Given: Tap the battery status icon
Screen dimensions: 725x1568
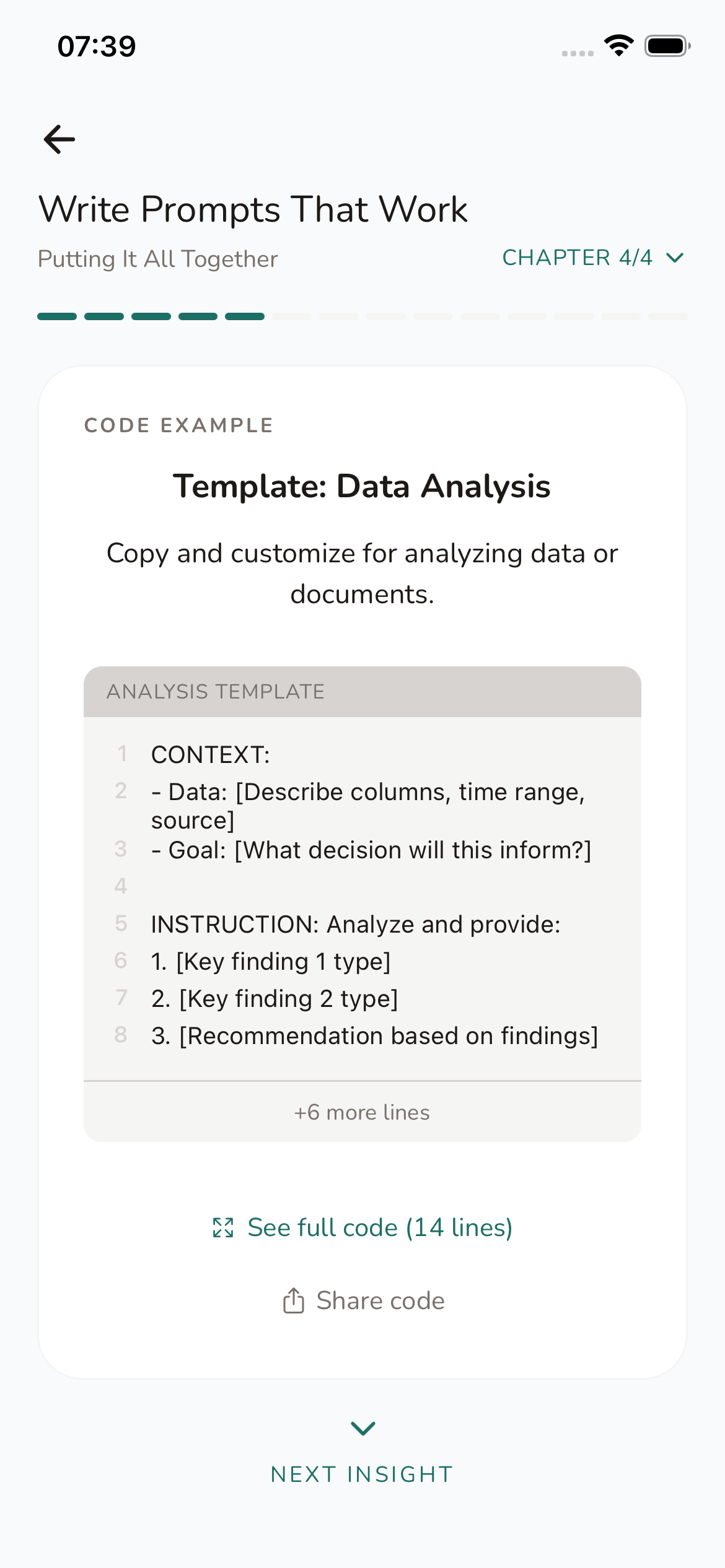Looking at the screenshot, I should [x=667, y=46].
